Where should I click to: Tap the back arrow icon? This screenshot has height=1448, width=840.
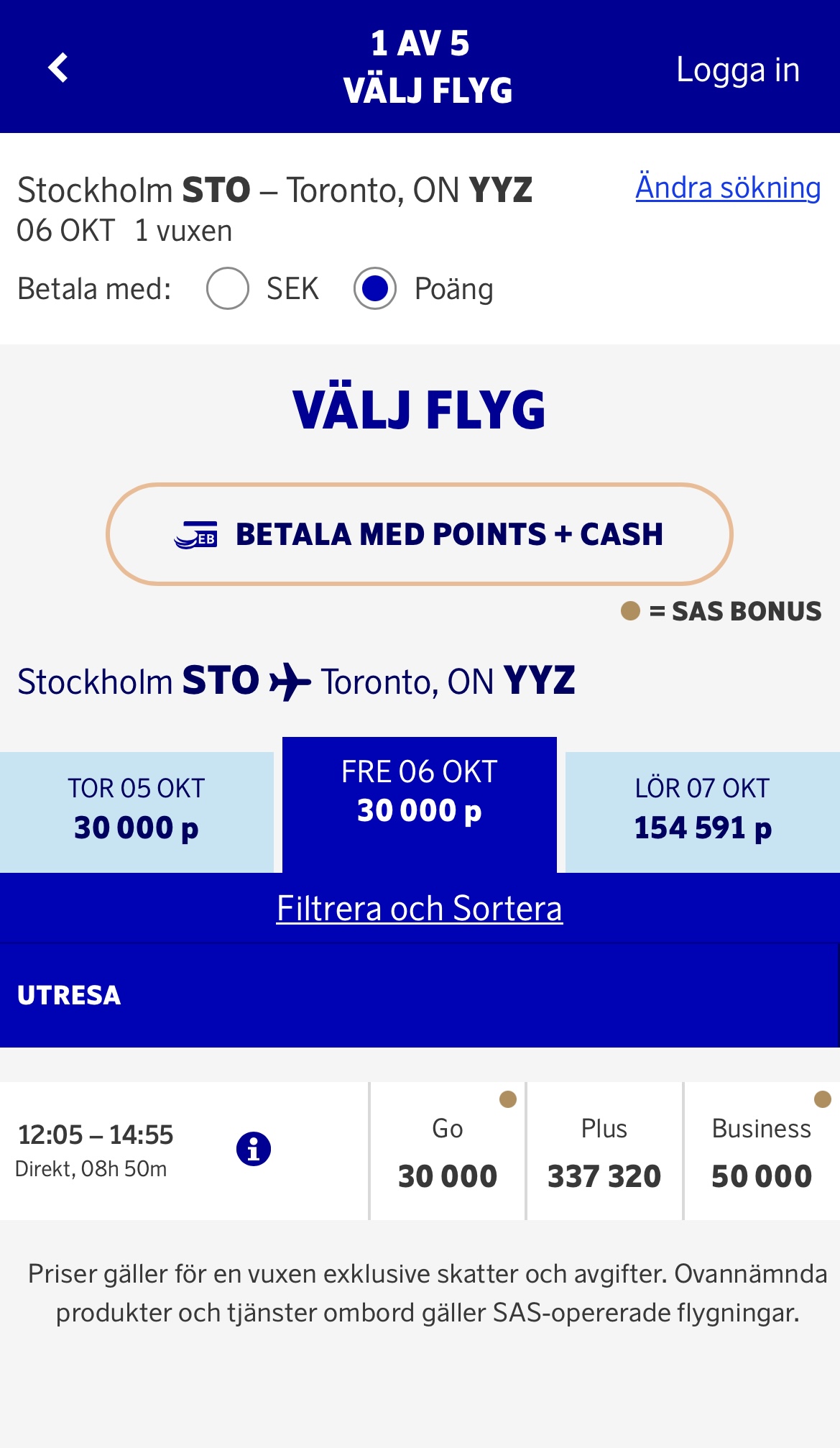pyautogui.click(x=58, y=68)
